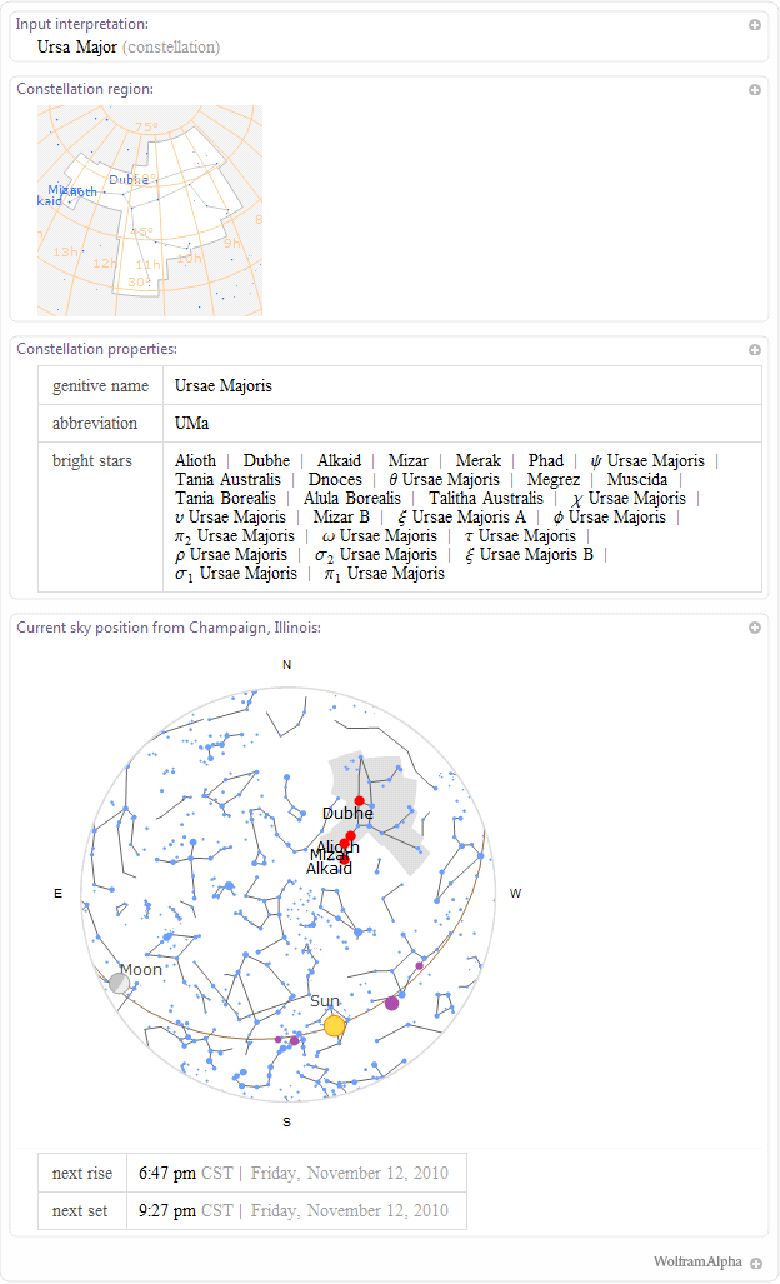Viewport: 780px width, 1284px height.
Task: Expand the Constellation region pod plus icon
Action: [755, 90]
